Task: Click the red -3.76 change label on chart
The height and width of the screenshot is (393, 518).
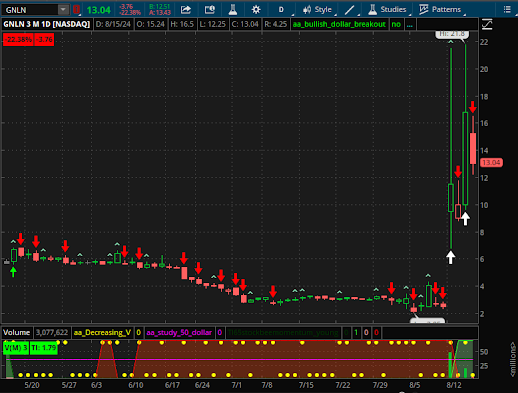Action: 44,40
